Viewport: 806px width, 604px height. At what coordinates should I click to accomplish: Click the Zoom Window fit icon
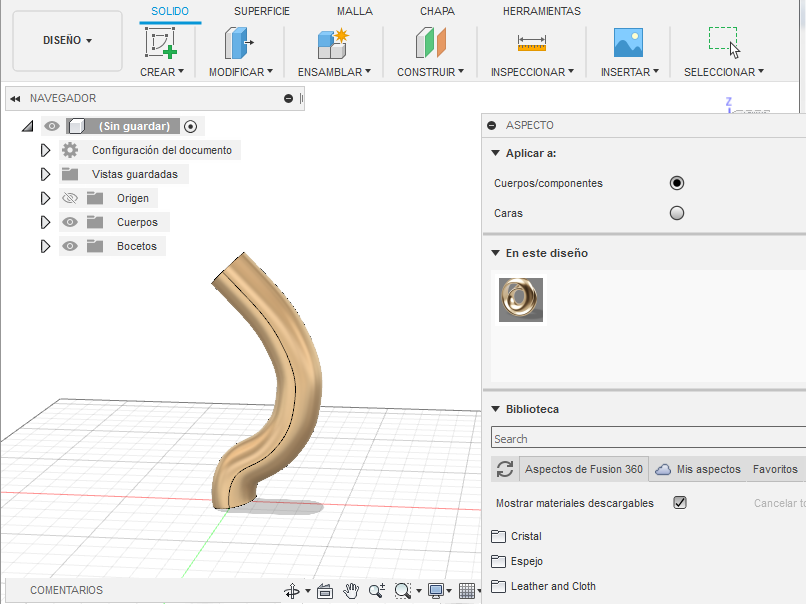[402, 591]
